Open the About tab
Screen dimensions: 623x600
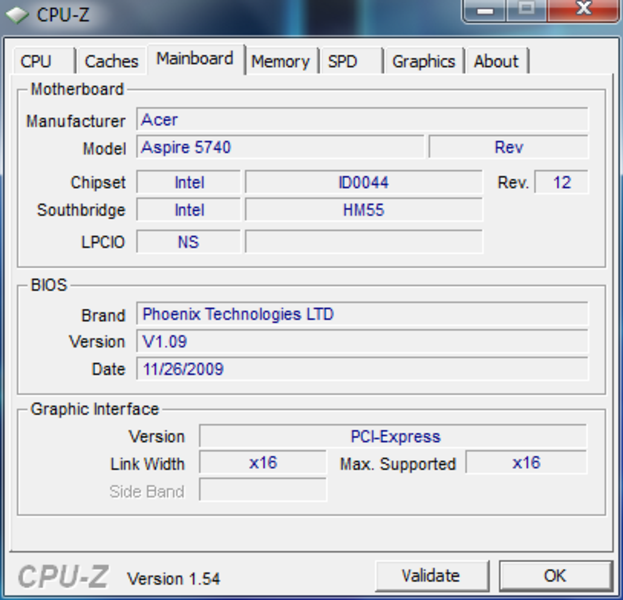[497, 61]
